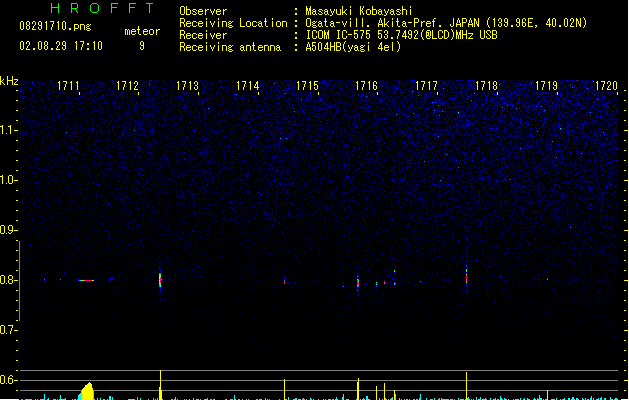Click the 1713 time axis marker
The width and height of the screenshot is (629, 400).
pyautogui.click(x=187, y=86)
